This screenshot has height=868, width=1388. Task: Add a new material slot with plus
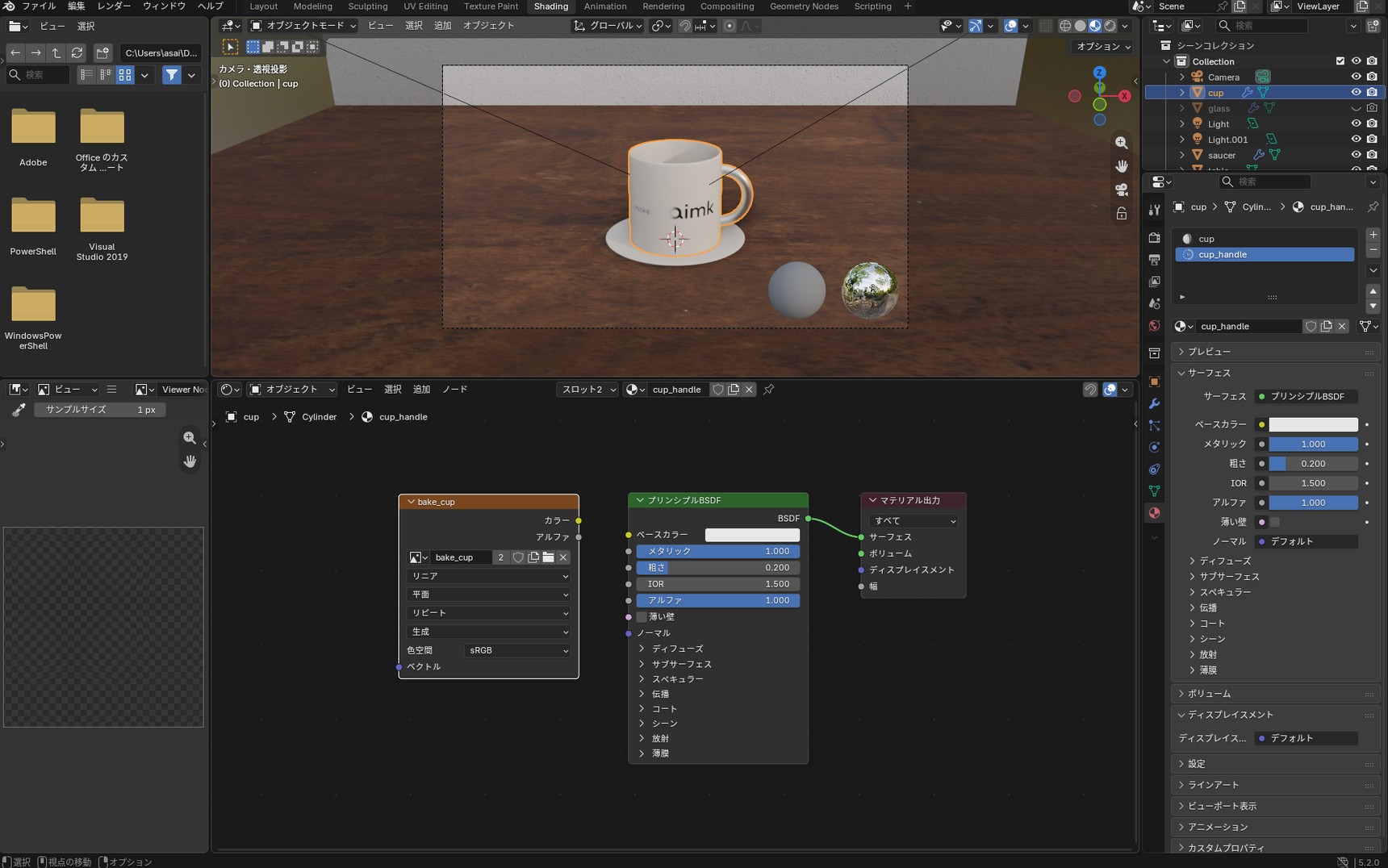click(x=1373, y=235)
